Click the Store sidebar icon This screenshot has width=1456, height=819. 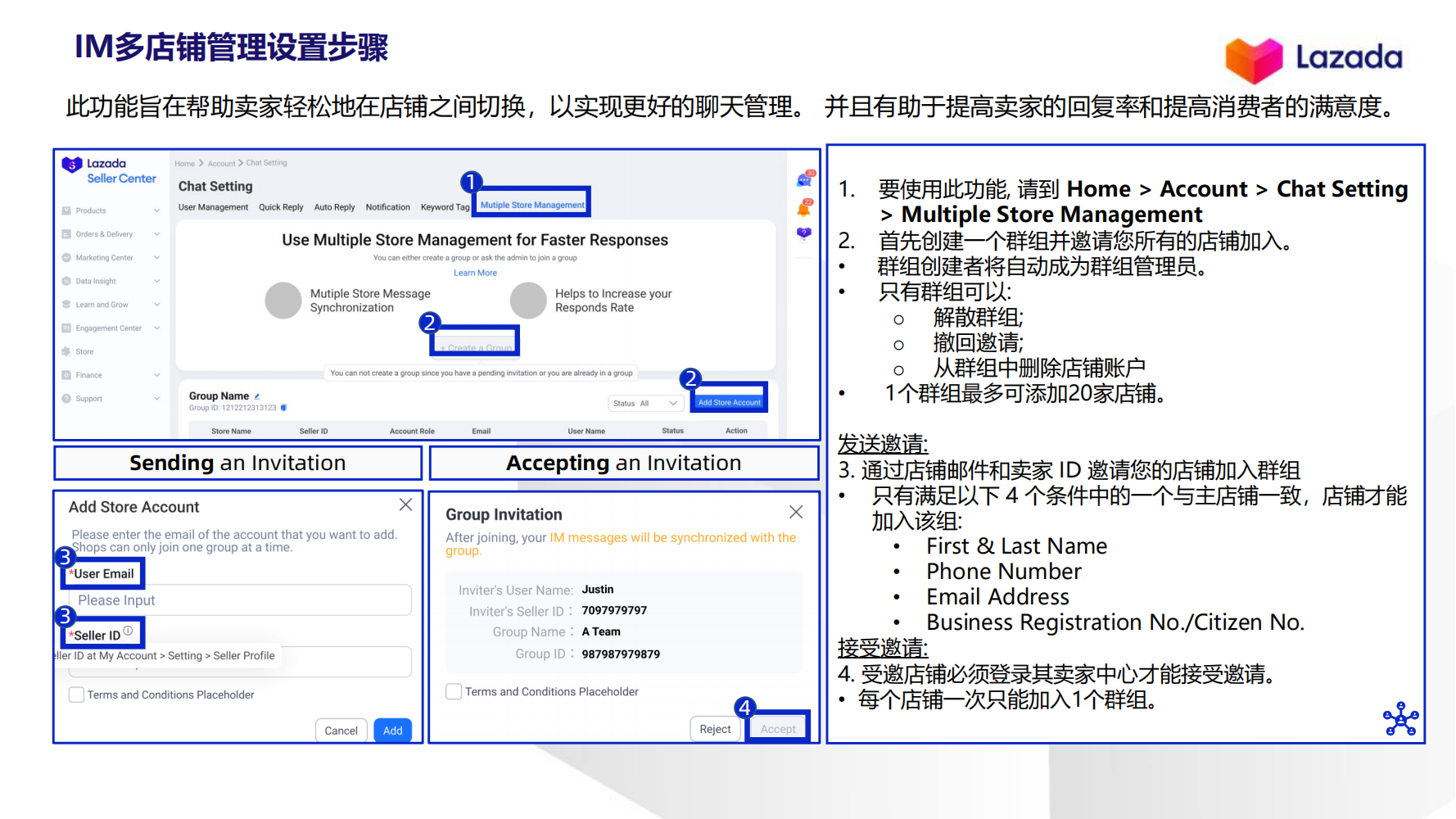[x=66, y=351]
